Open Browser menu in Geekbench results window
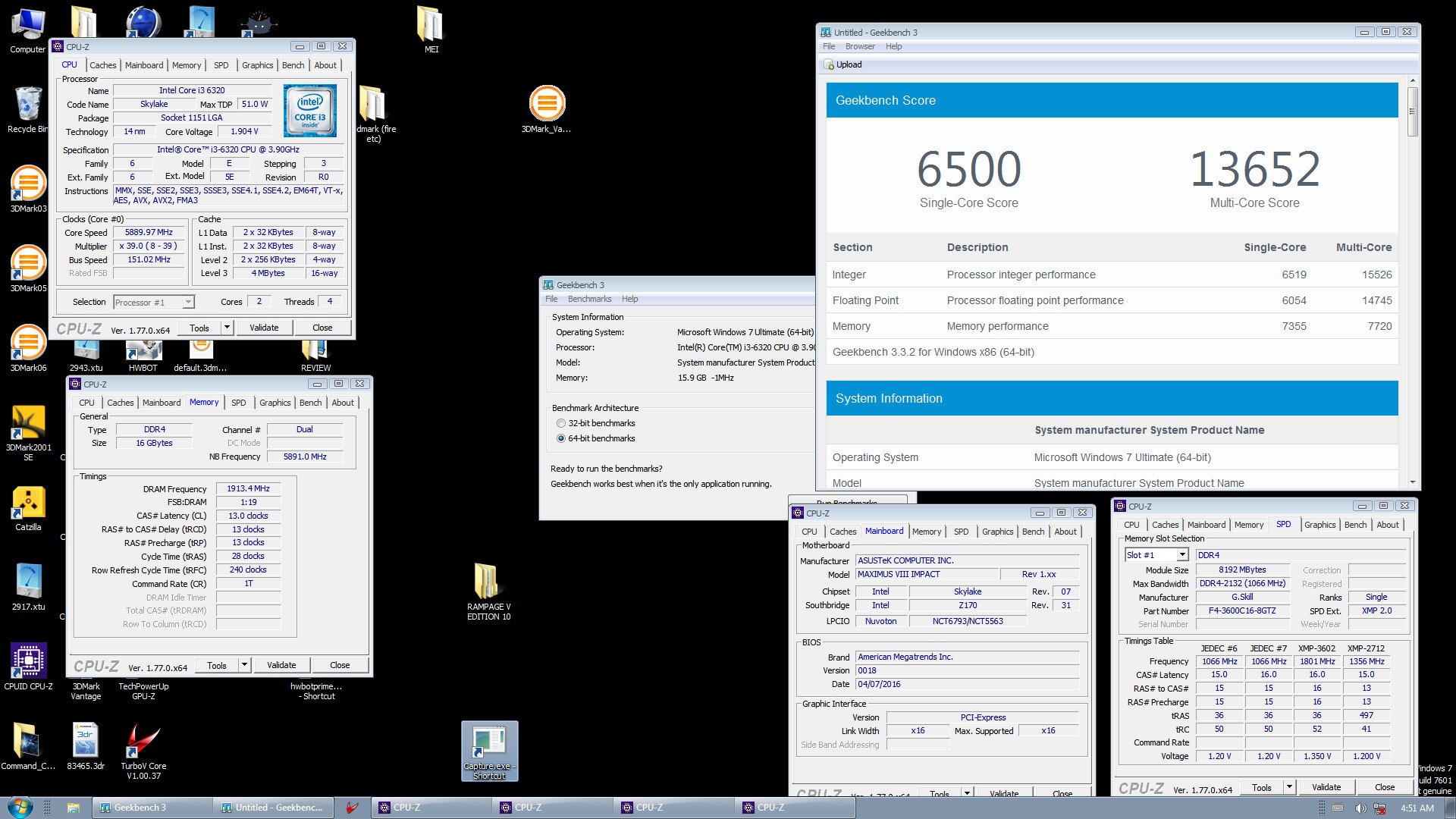Screen dimensions: 1456x819 pos(860,46)
